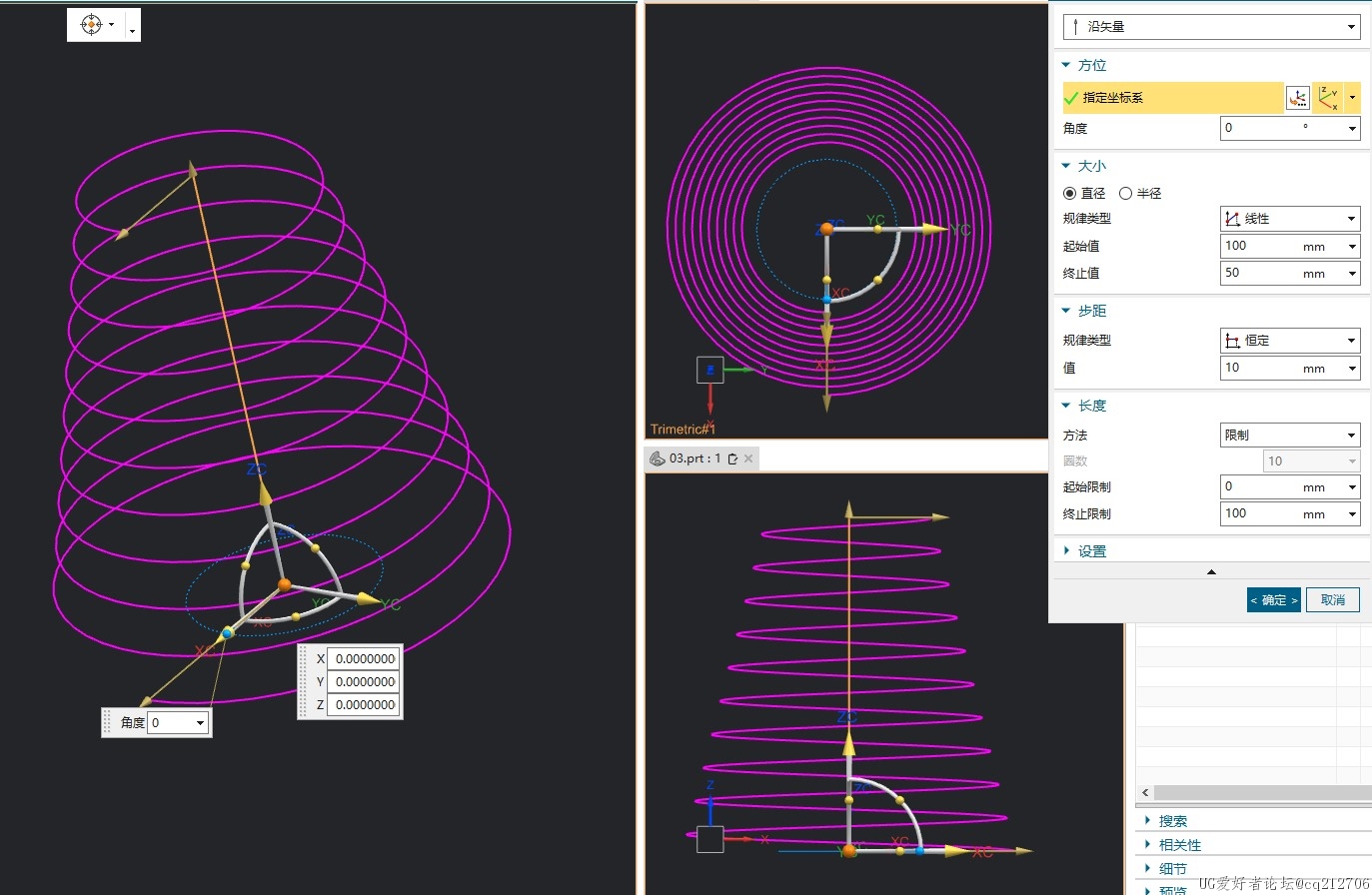Click the YC arrow handle in top view
The image size is (1372, 895).
click(x=933, y=229)
